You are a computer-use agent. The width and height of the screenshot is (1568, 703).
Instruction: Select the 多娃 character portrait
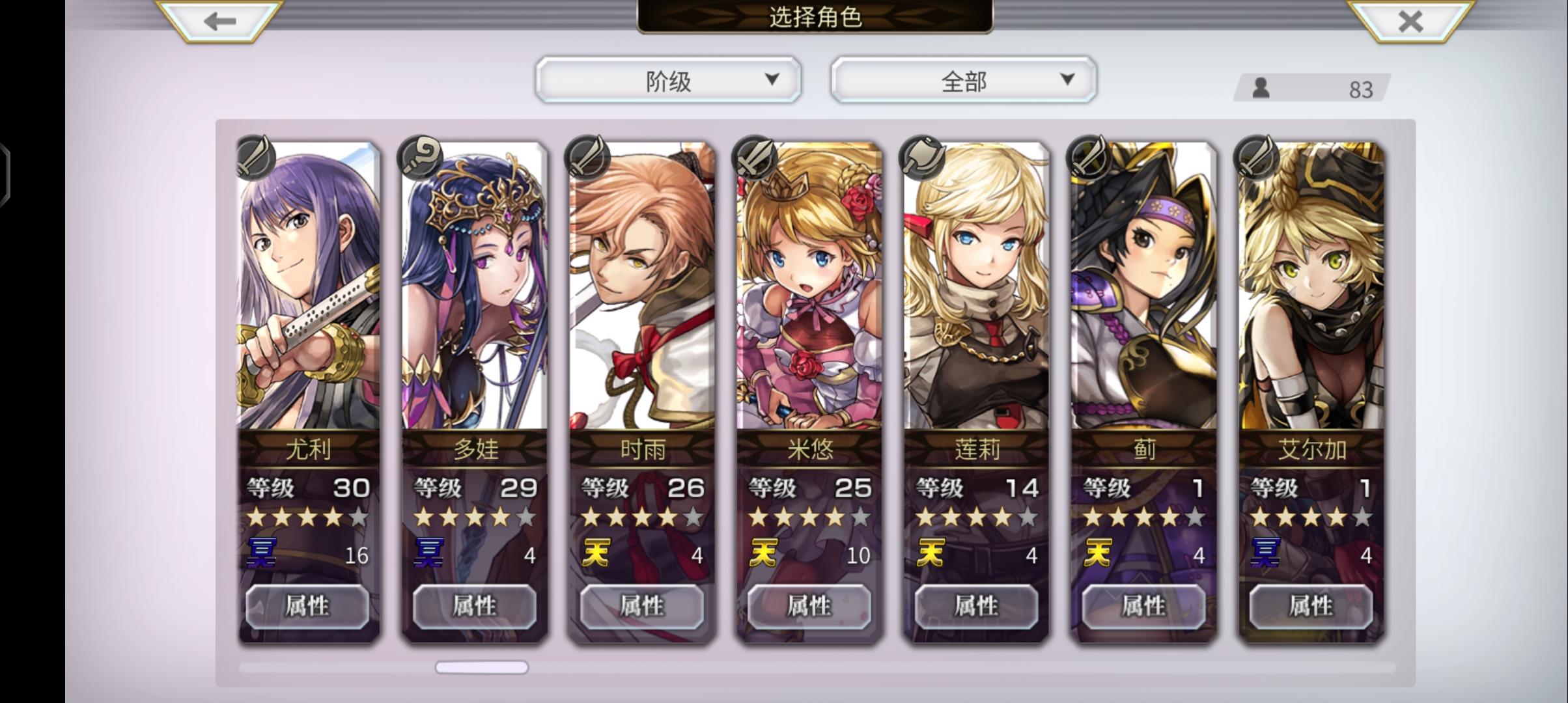click(x=474, y=286)
